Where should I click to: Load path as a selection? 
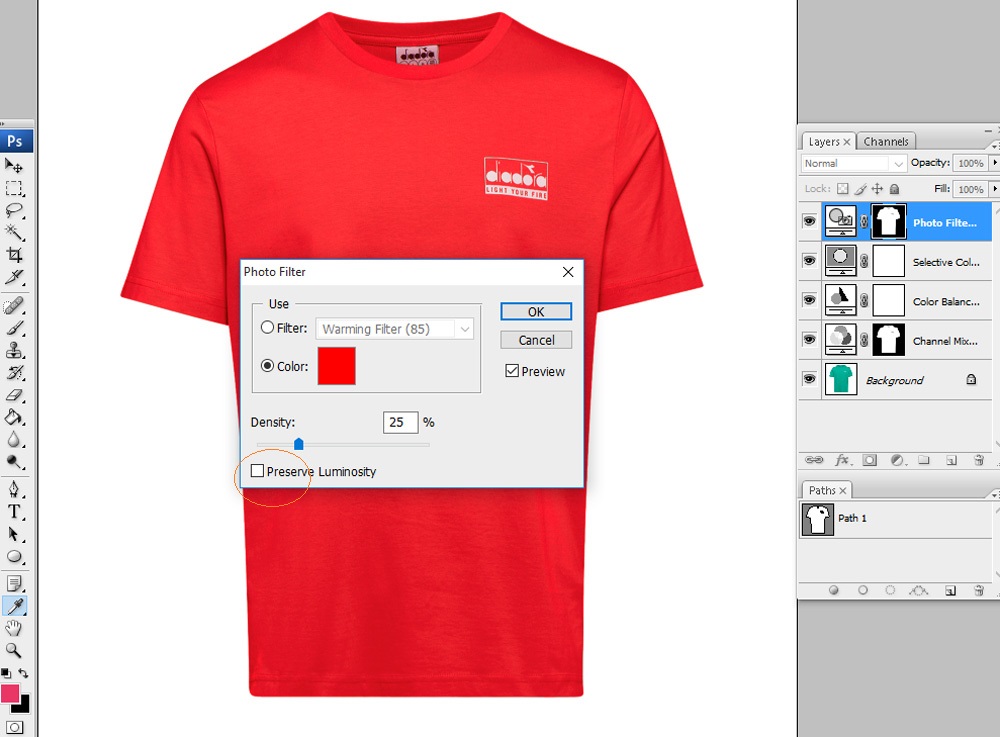pyautogui.click(x=890, y=590)
